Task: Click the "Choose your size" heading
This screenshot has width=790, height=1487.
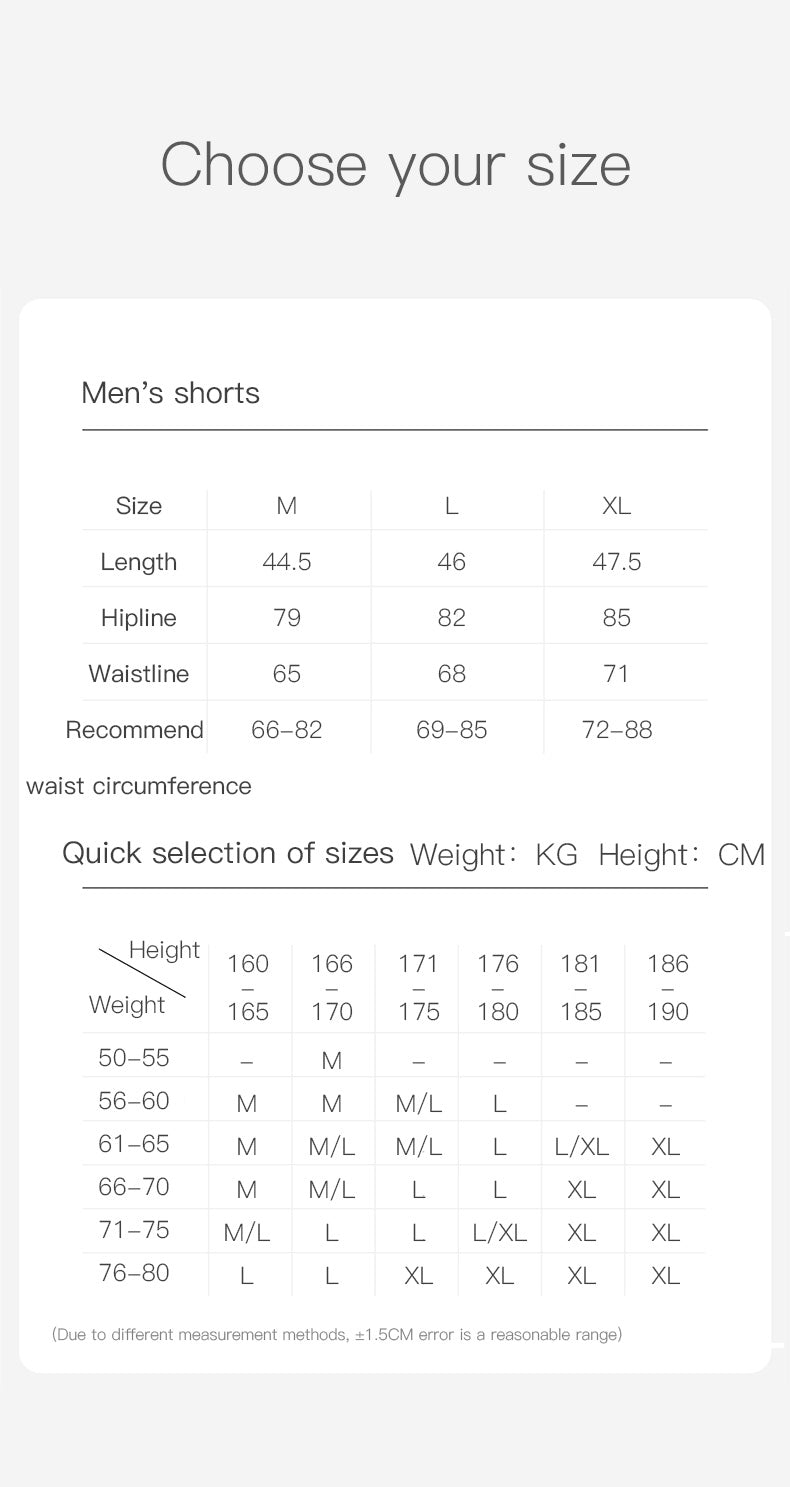Action: point(395,165)
